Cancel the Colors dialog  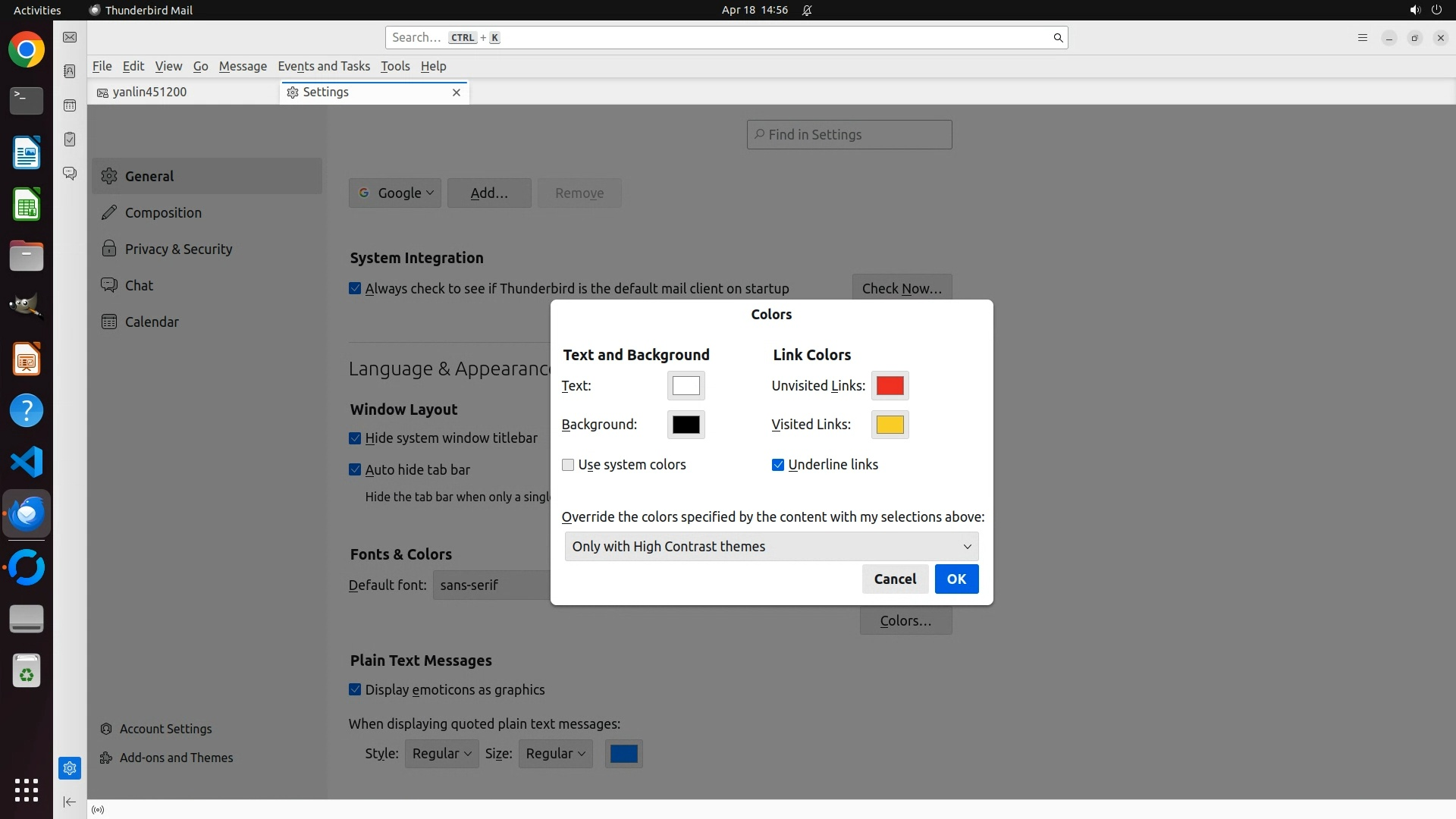pyautogui.click(x=895, y=579)
